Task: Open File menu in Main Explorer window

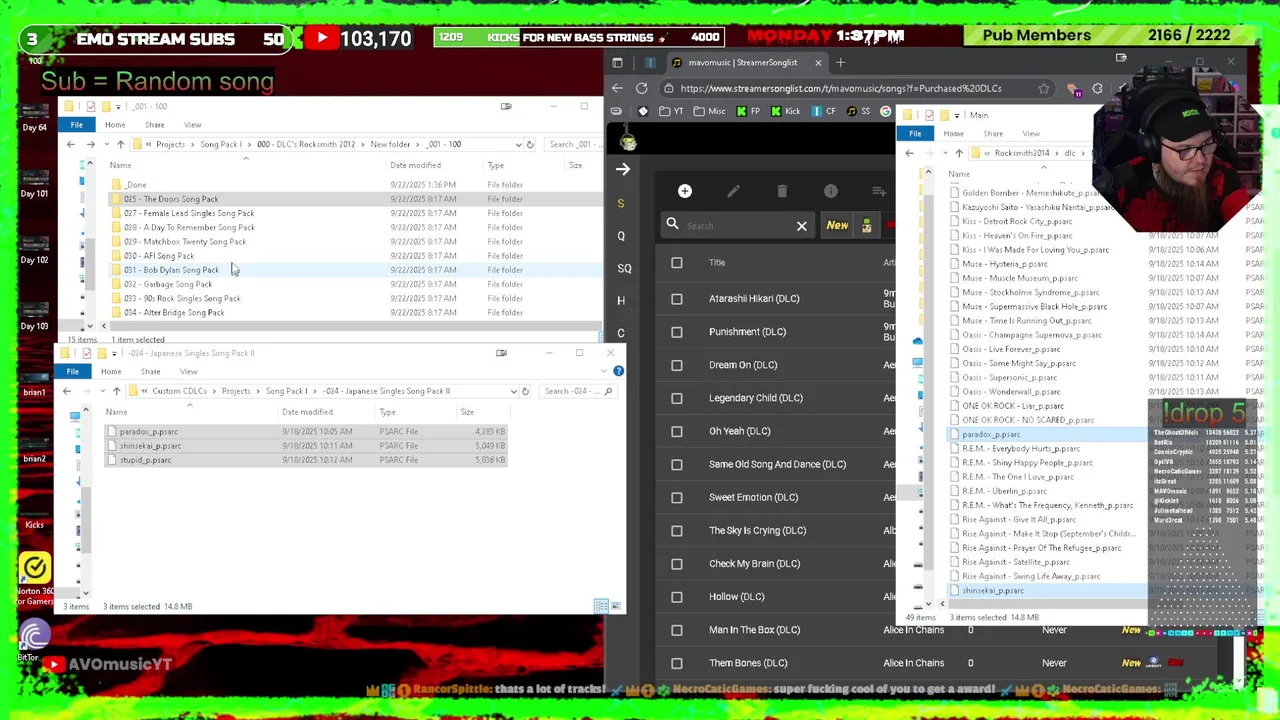Action: tap(915, 134)
